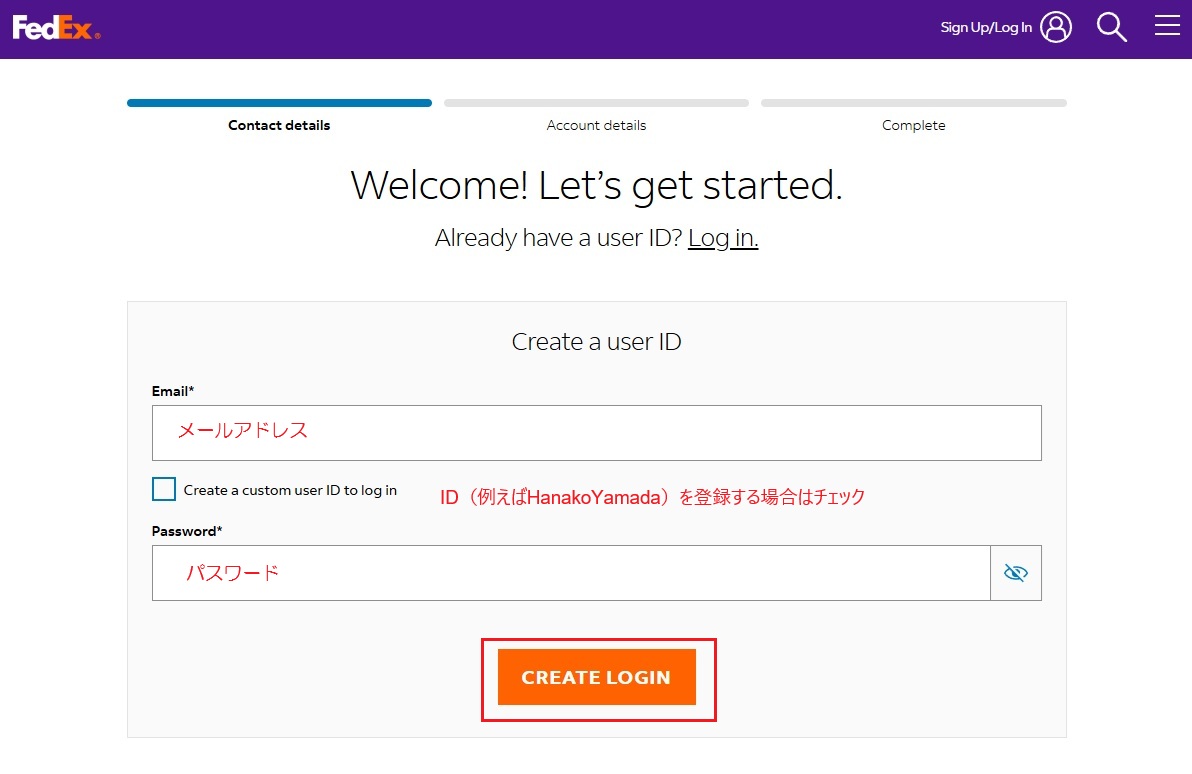Open the hamburger navigation menu
Viewport: 1192px width, 774px height.
[1167, 26]
